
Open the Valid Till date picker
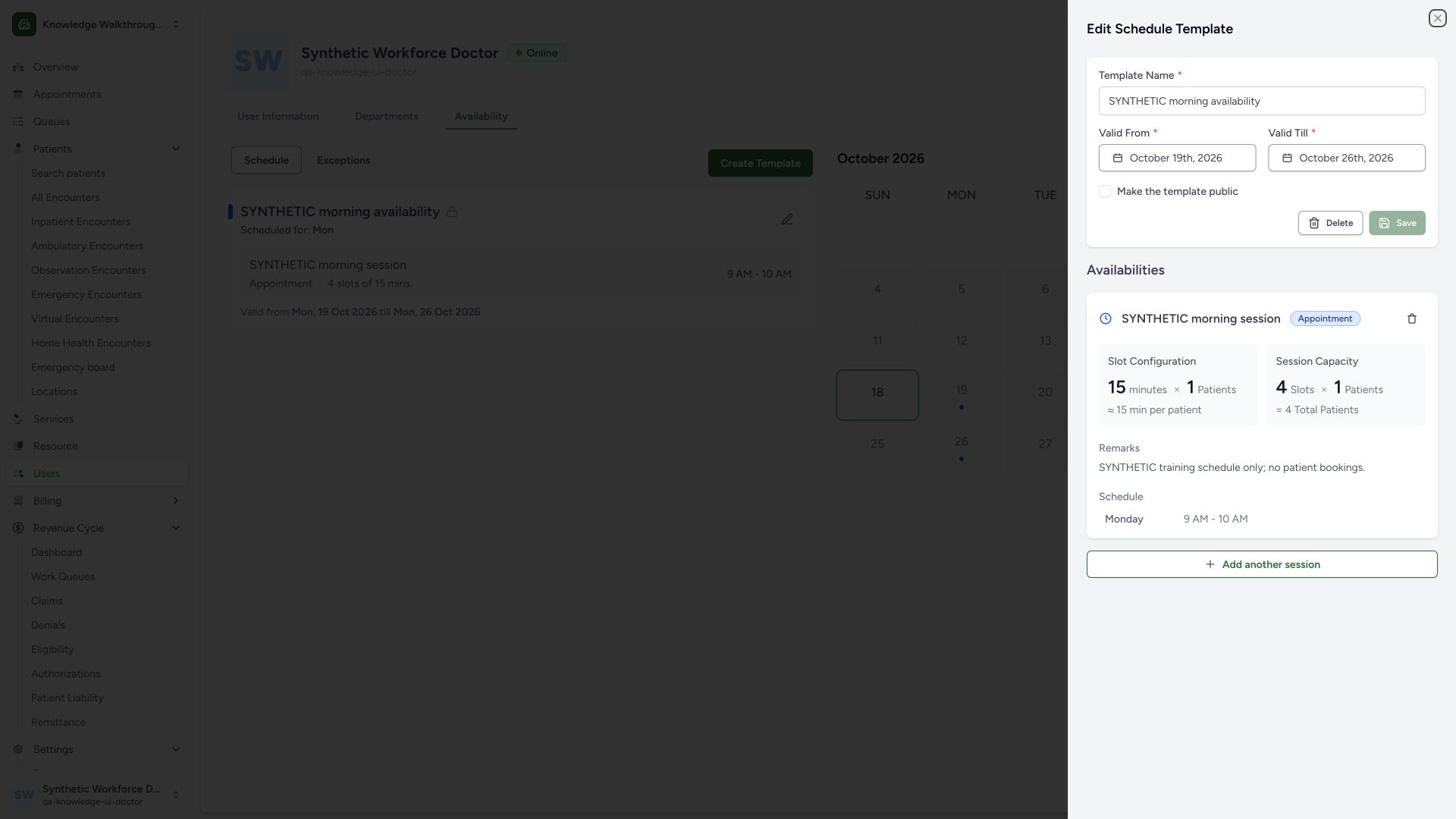1347,158
